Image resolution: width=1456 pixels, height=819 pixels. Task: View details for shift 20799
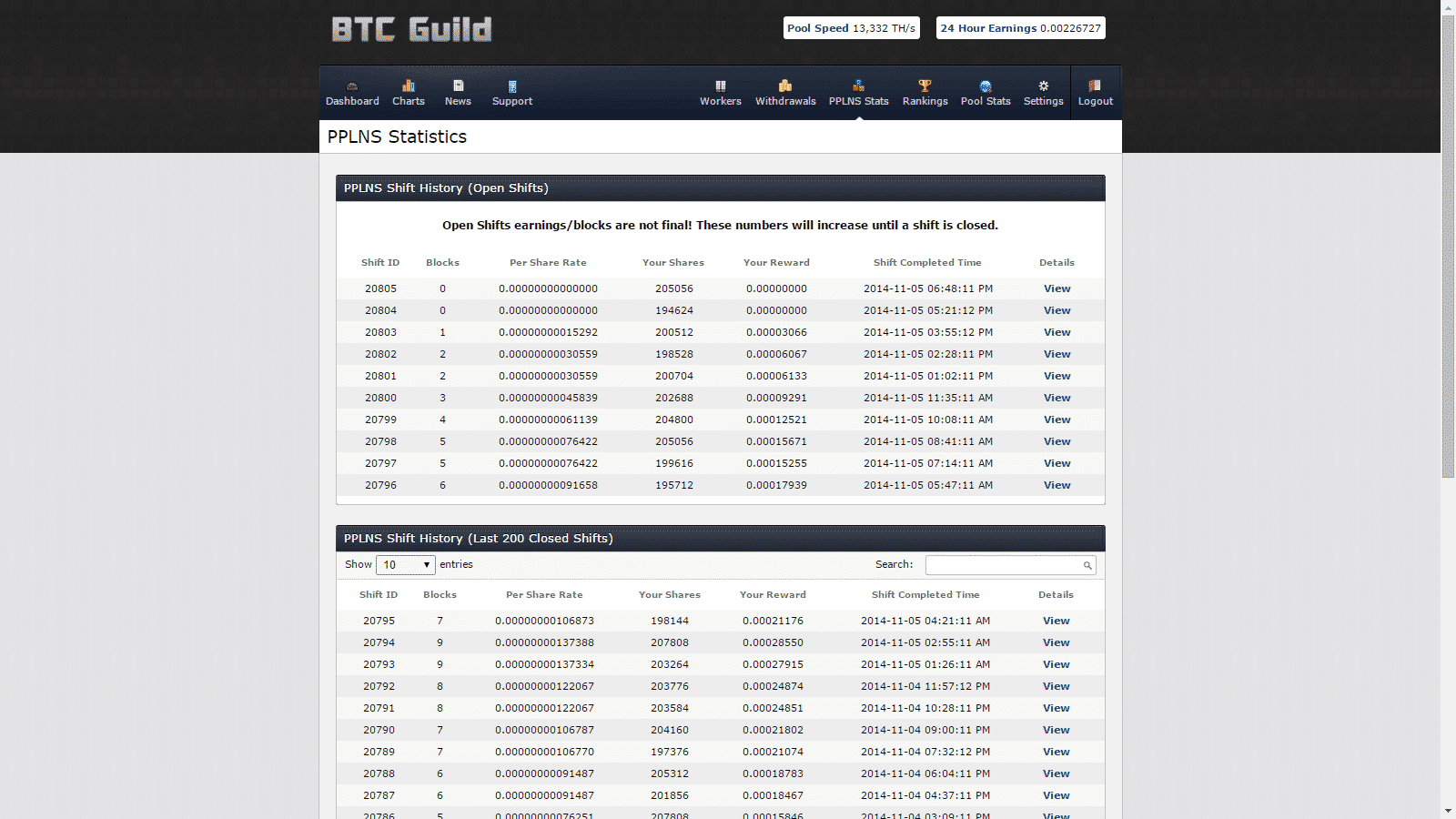coord(1057,420)
